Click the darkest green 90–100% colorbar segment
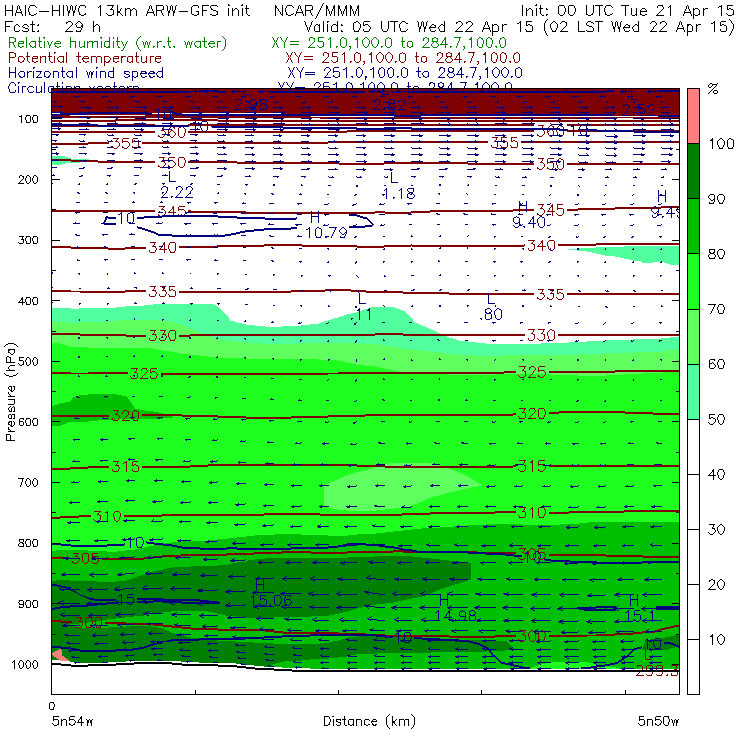 click(693, 171)
